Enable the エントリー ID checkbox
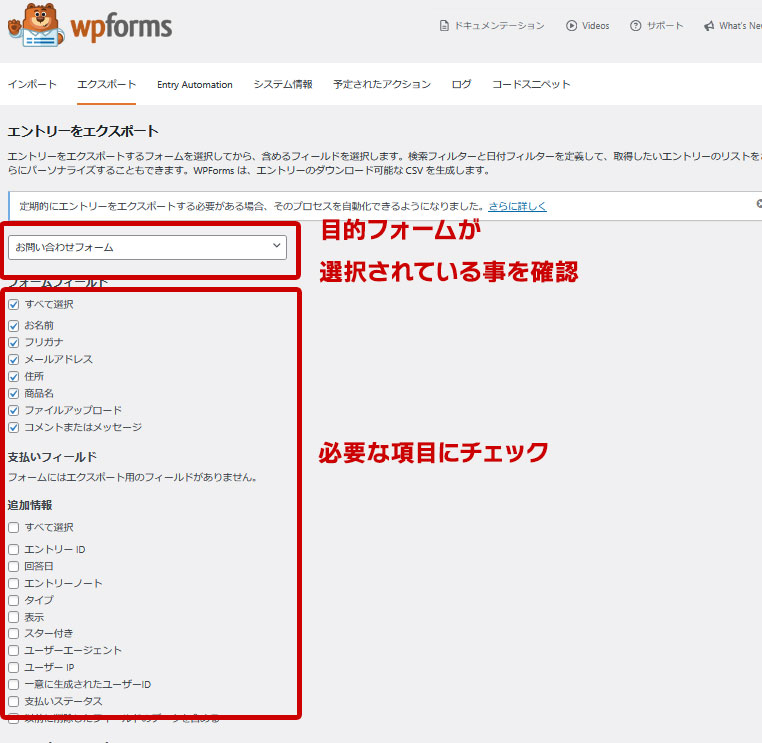This screenshot has width=762, height=743. click(14, 550)
